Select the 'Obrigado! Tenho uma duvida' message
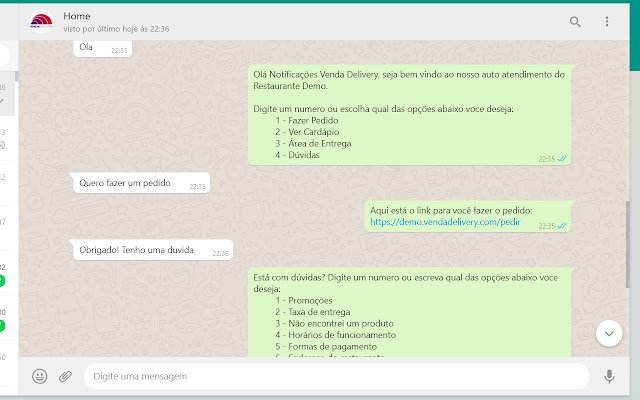Screen dimensions: 640x400 (153, 250)
